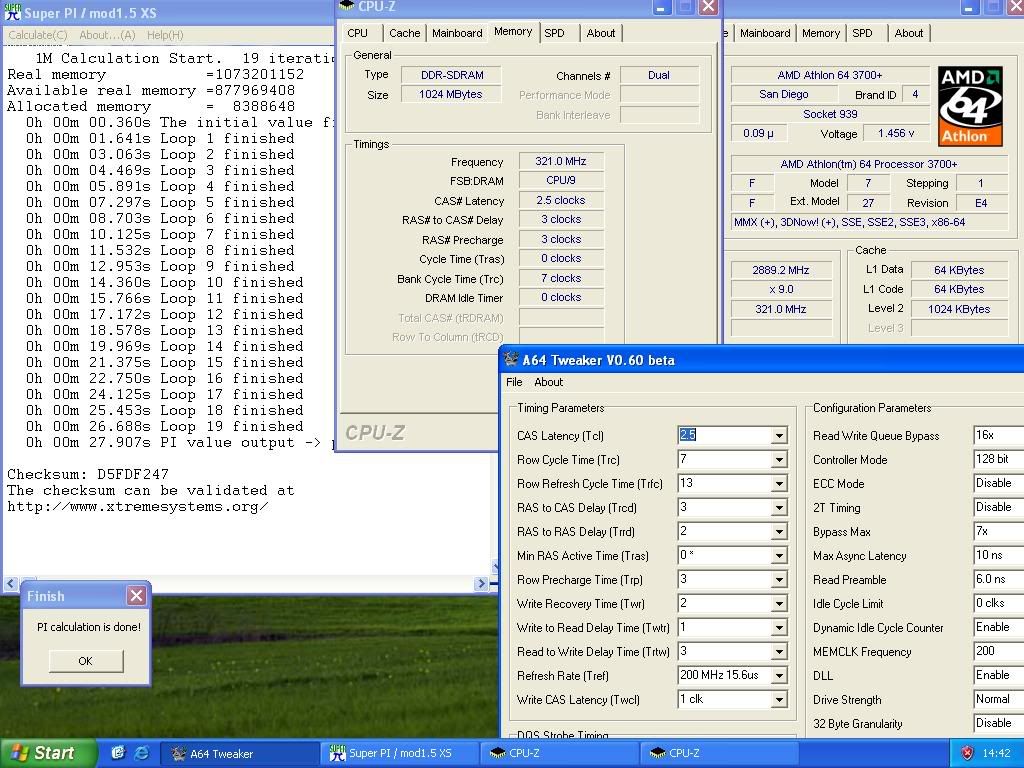The image size is (1024, 768).
Task: Close the Finish dialog with its X
Action: coord(136,595)
